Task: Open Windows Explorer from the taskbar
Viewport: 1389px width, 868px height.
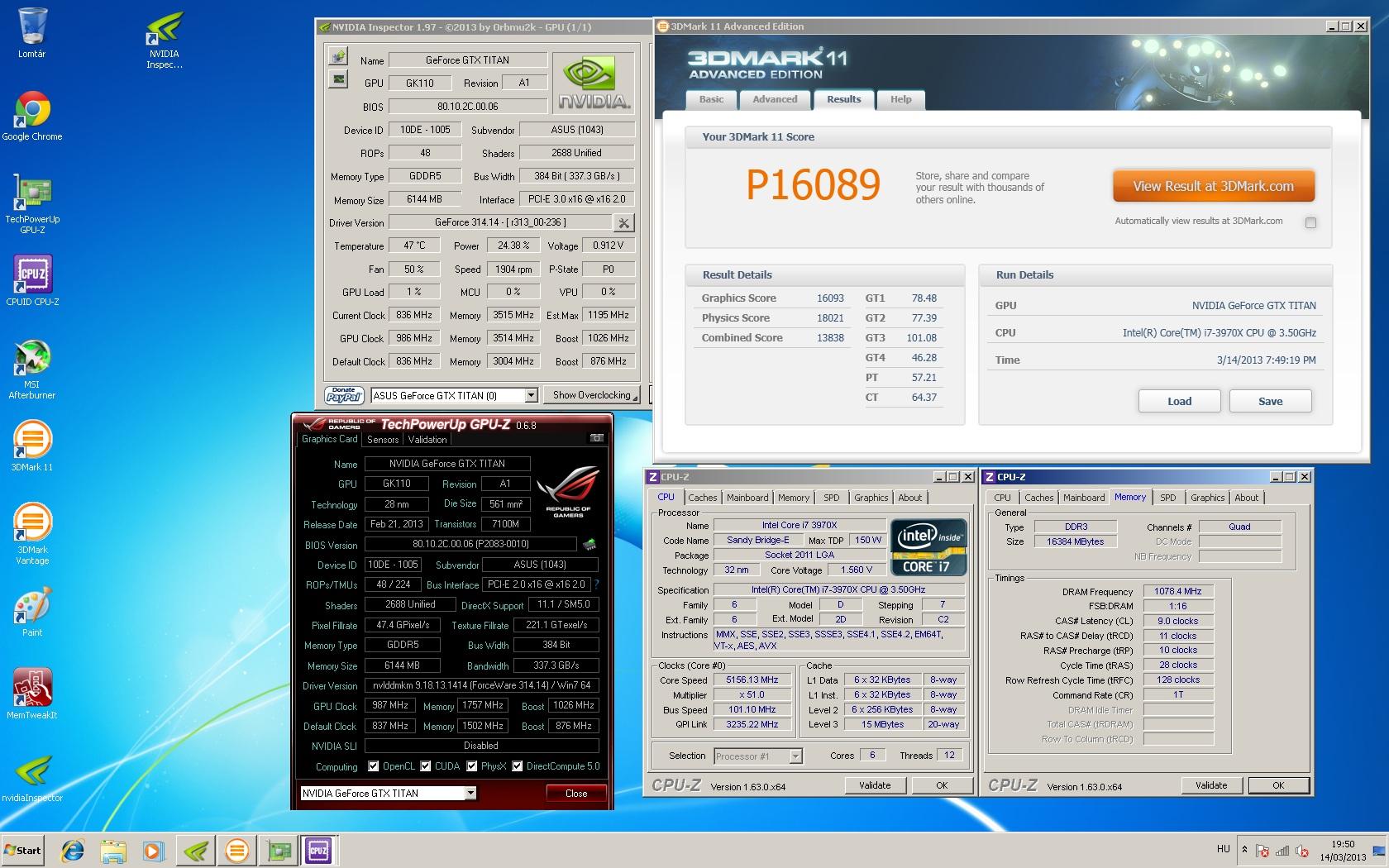Action: 113,850
